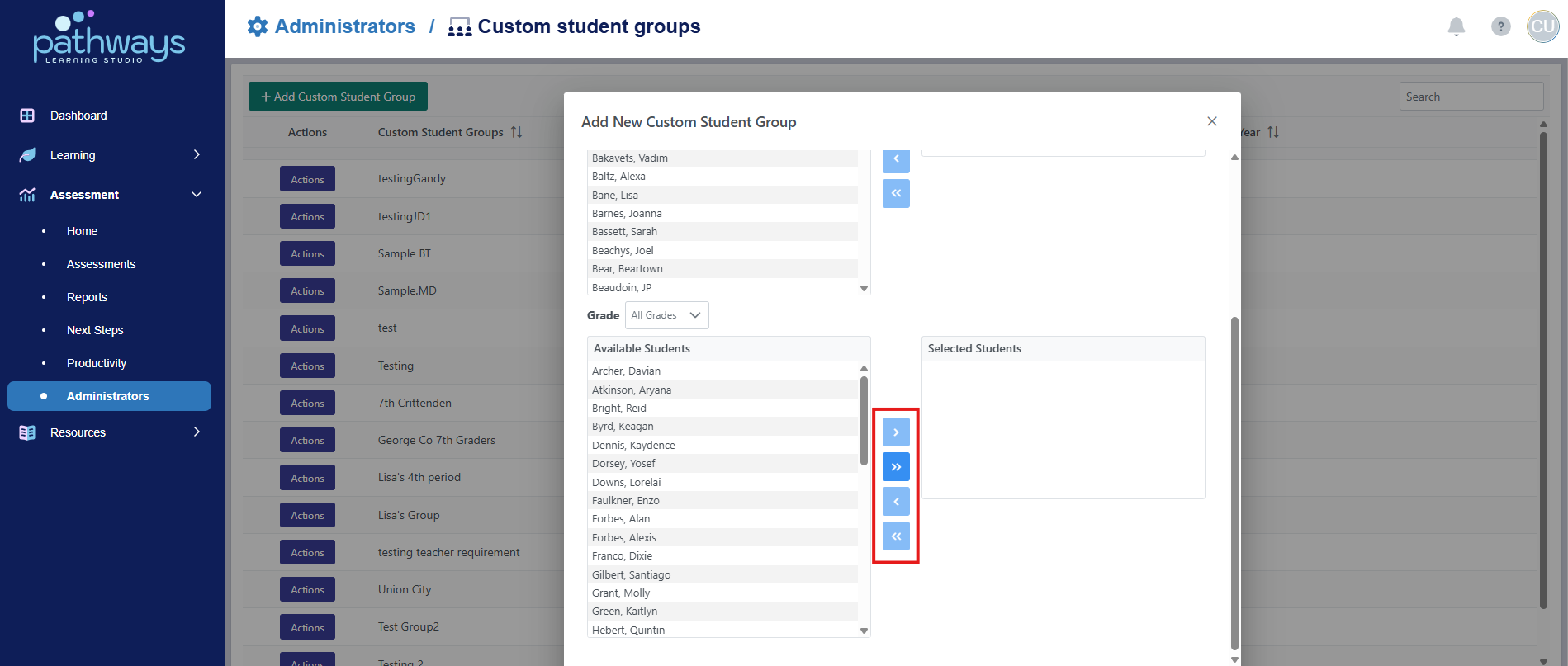Open the CU user profile avatar
The width and height of the screenshot is (1568, 666).
click(1542, 26)
